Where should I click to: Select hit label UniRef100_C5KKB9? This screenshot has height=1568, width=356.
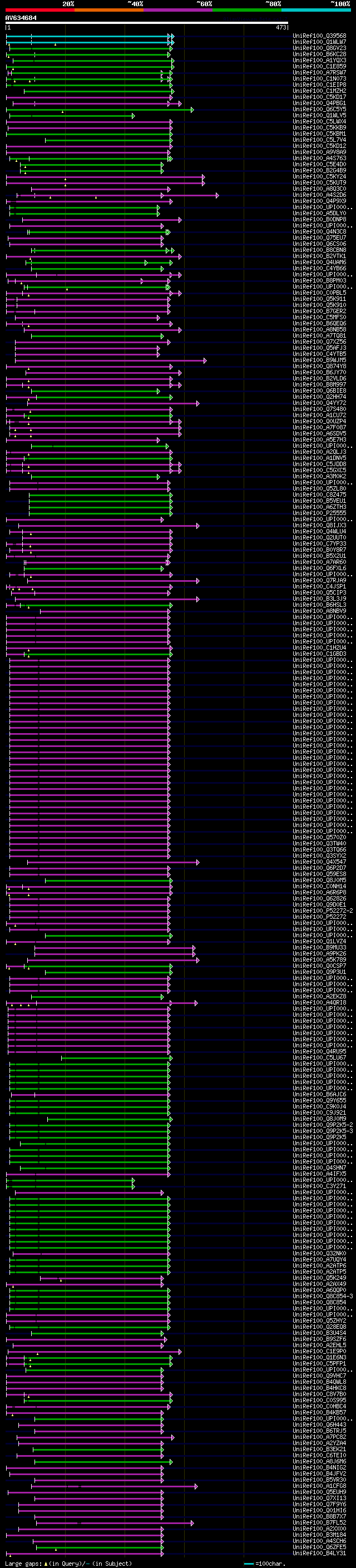coord(319,128)
